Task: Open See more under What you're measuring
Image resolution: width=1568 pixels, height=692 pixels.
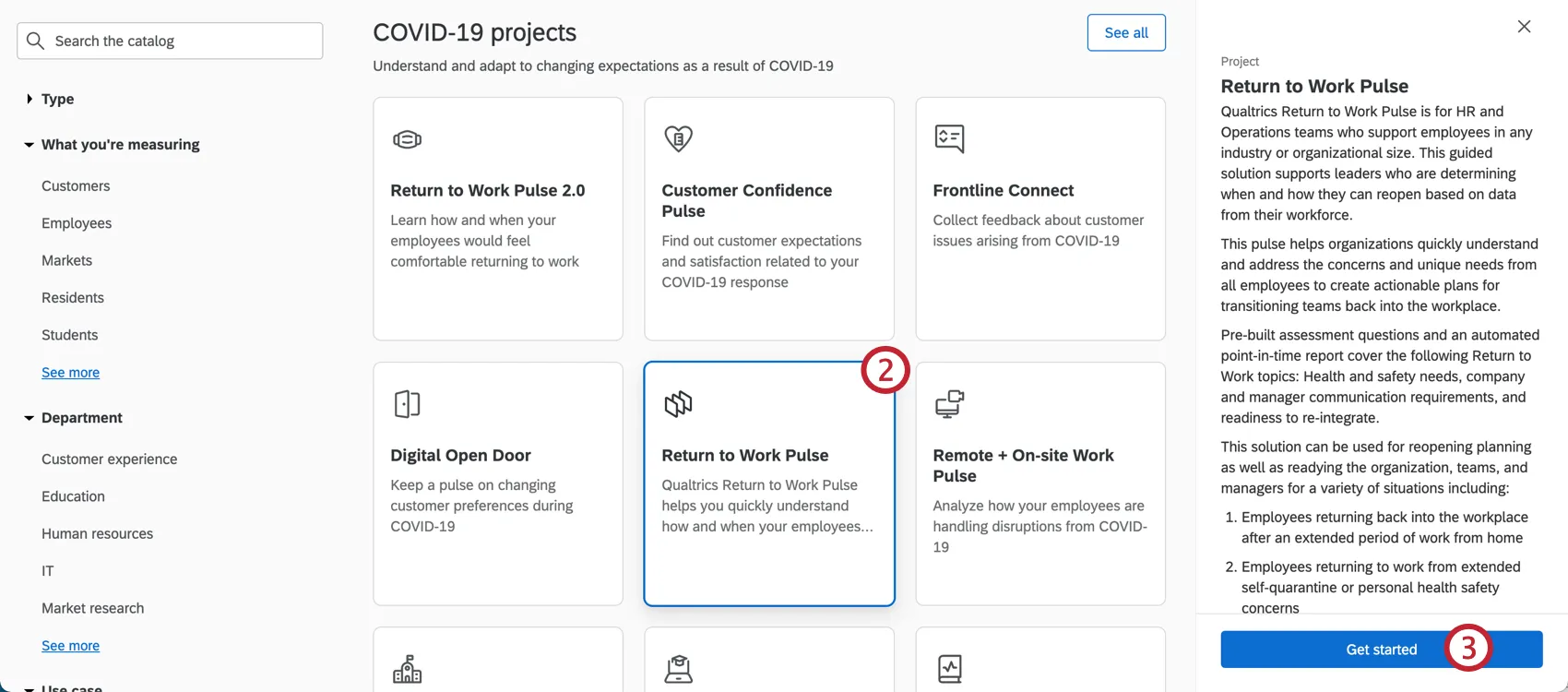Action: (70, 373)
